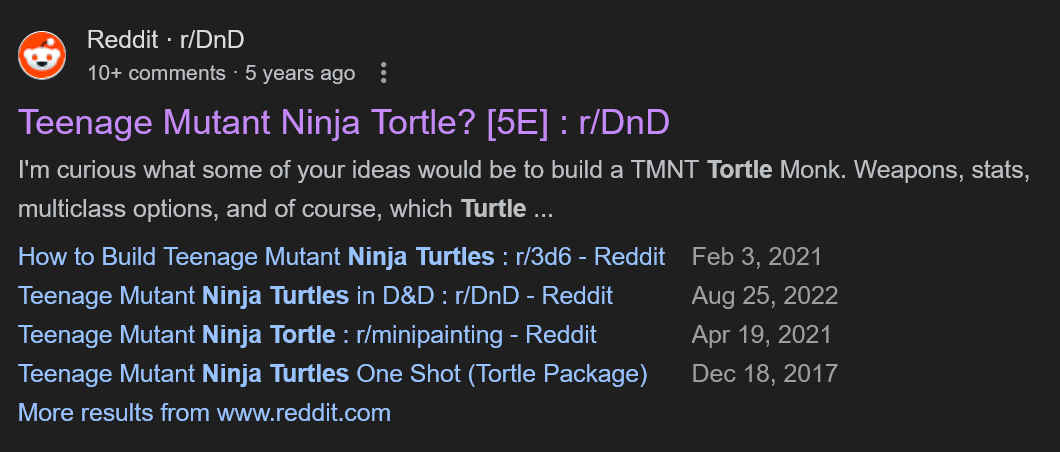Open the Teenage Mutant Ninja Tortle? [5E] result
The image size is (1060, 452).
tap(343, 123)
